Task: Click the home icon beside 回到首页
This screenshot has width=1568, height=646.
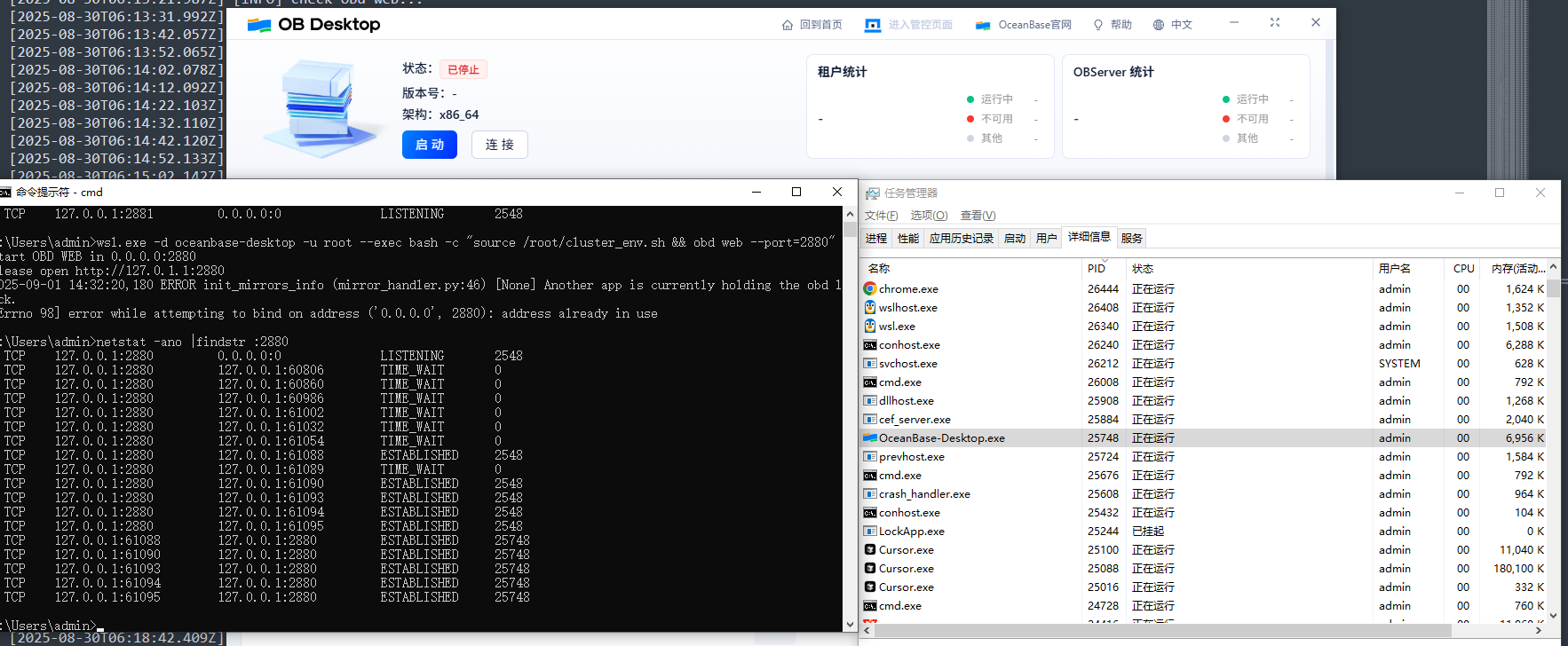Action: (788, 25)
